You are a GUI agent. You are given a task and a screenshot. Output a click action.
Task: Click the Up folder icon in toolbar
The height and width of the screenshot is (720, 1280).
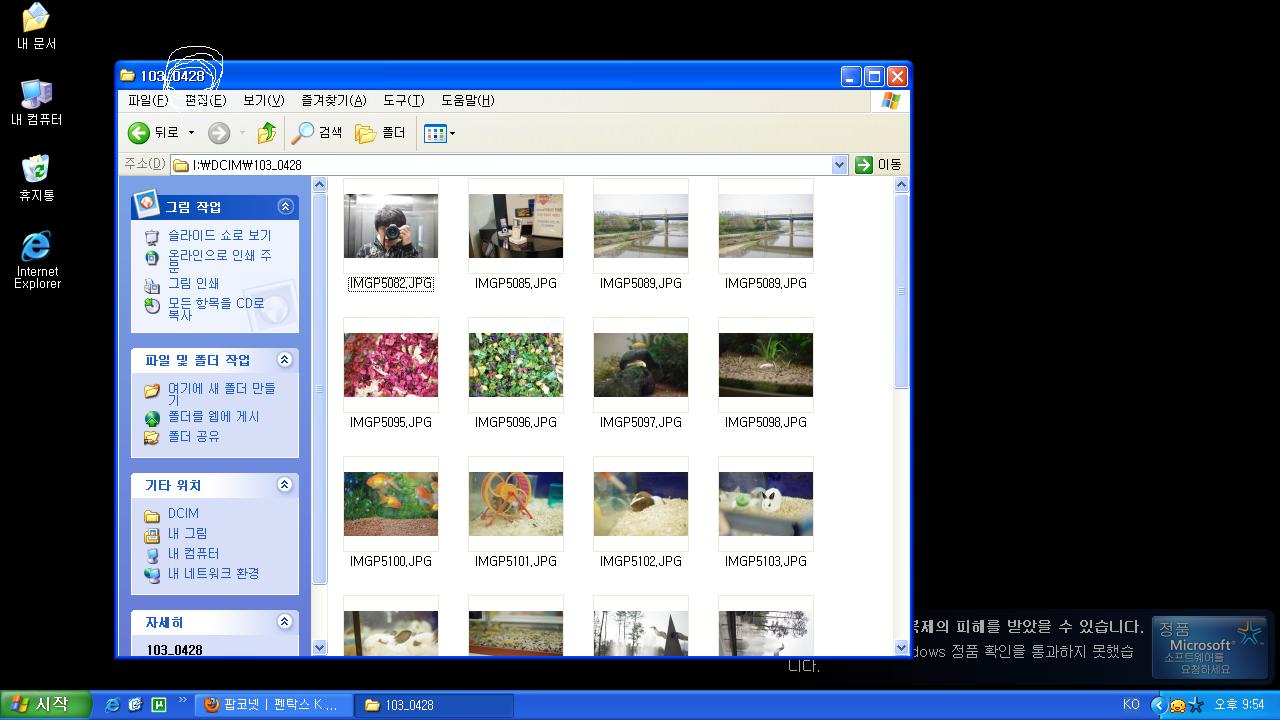coord(267,133)
